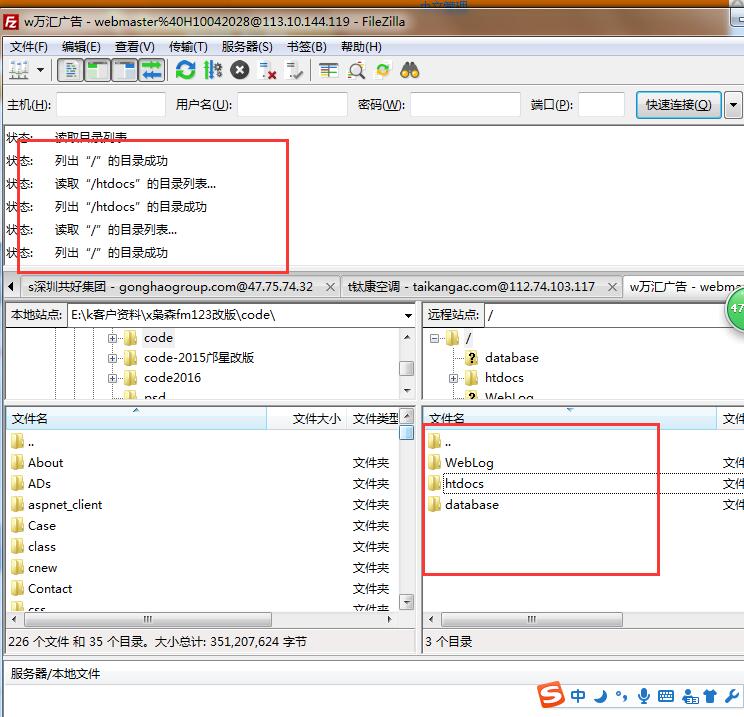
Task: Toggle local directory tree display
Action: pos(98,70)
